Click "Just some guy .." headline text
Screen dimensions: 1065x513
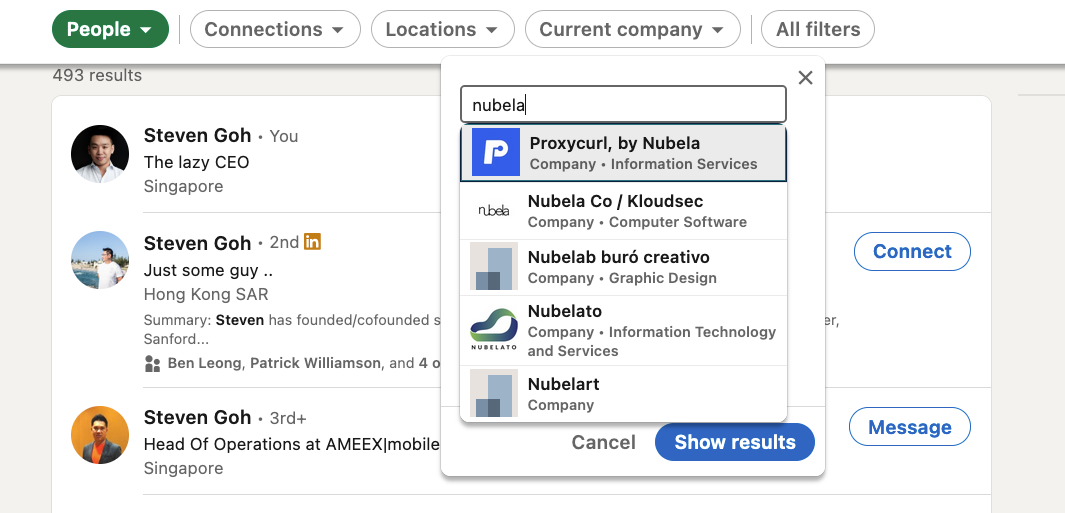[x=209, y=270]
